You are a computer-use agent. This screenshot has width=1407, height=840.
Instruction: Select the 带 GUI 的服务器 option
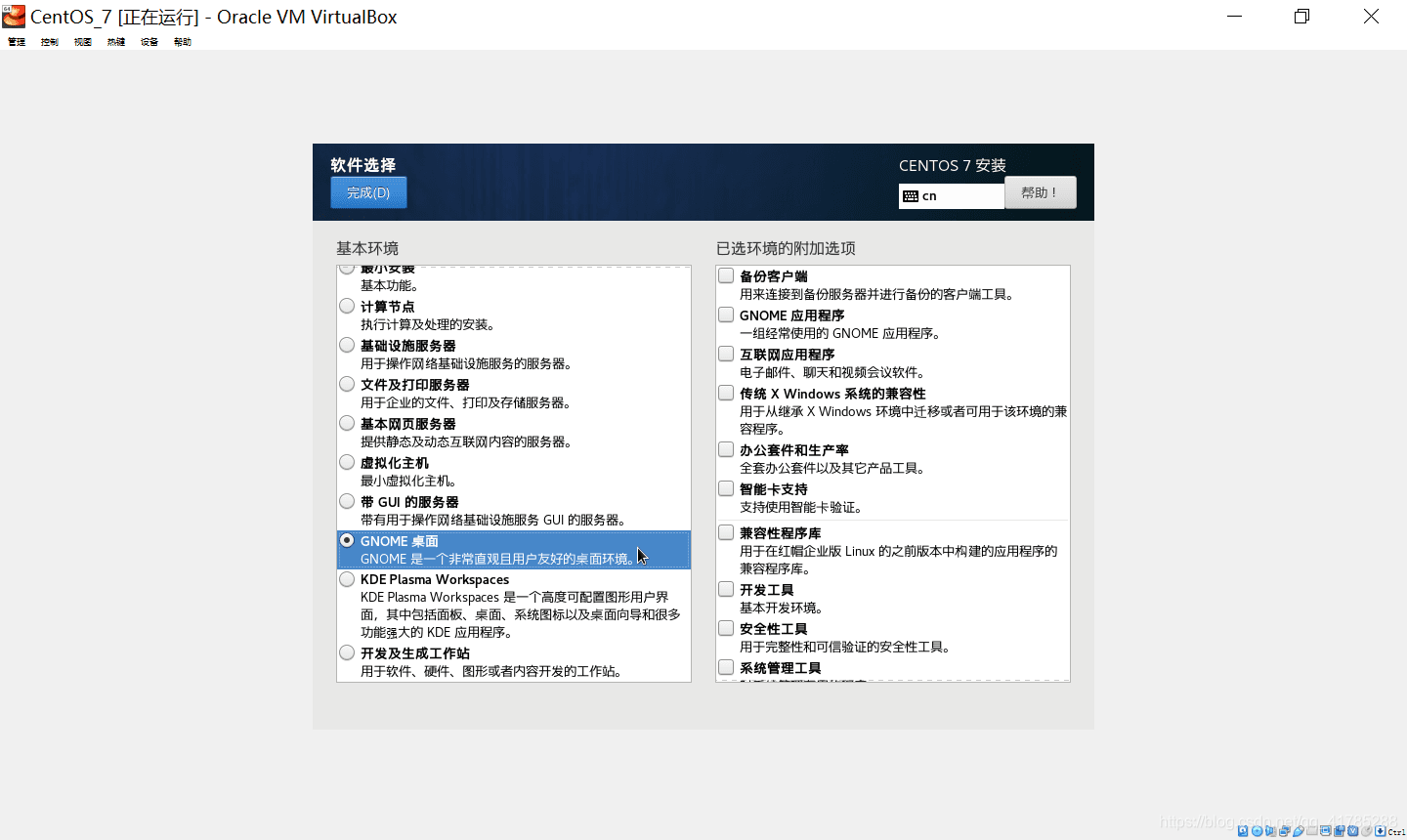coord(347,501)
